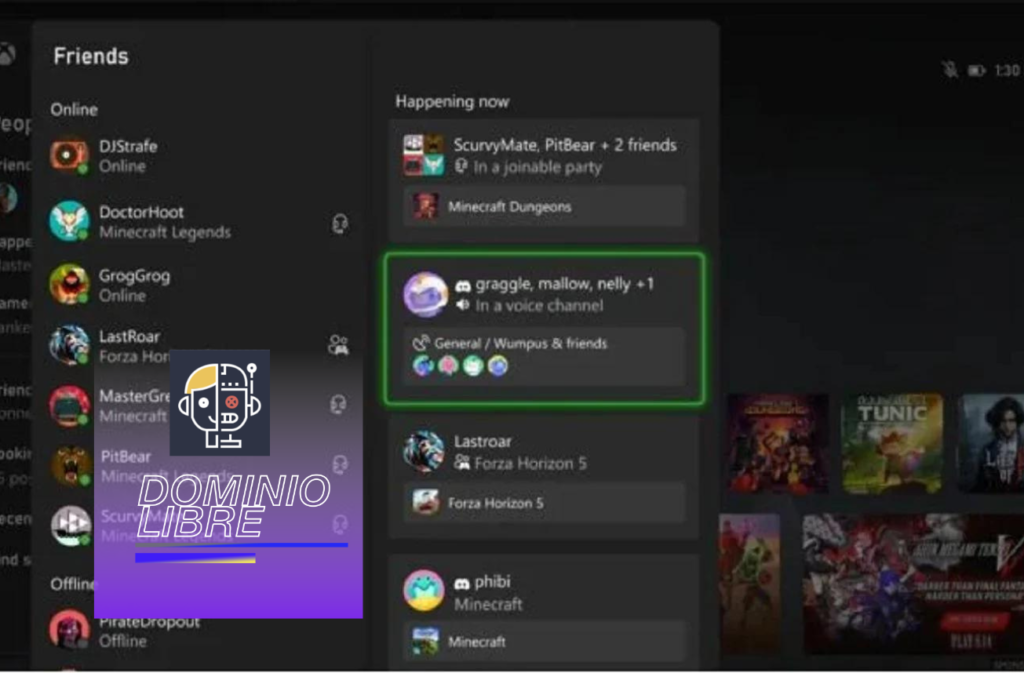Click the muted microphone icon at top right
1024x673 pixels.
[x=950, y=70]
